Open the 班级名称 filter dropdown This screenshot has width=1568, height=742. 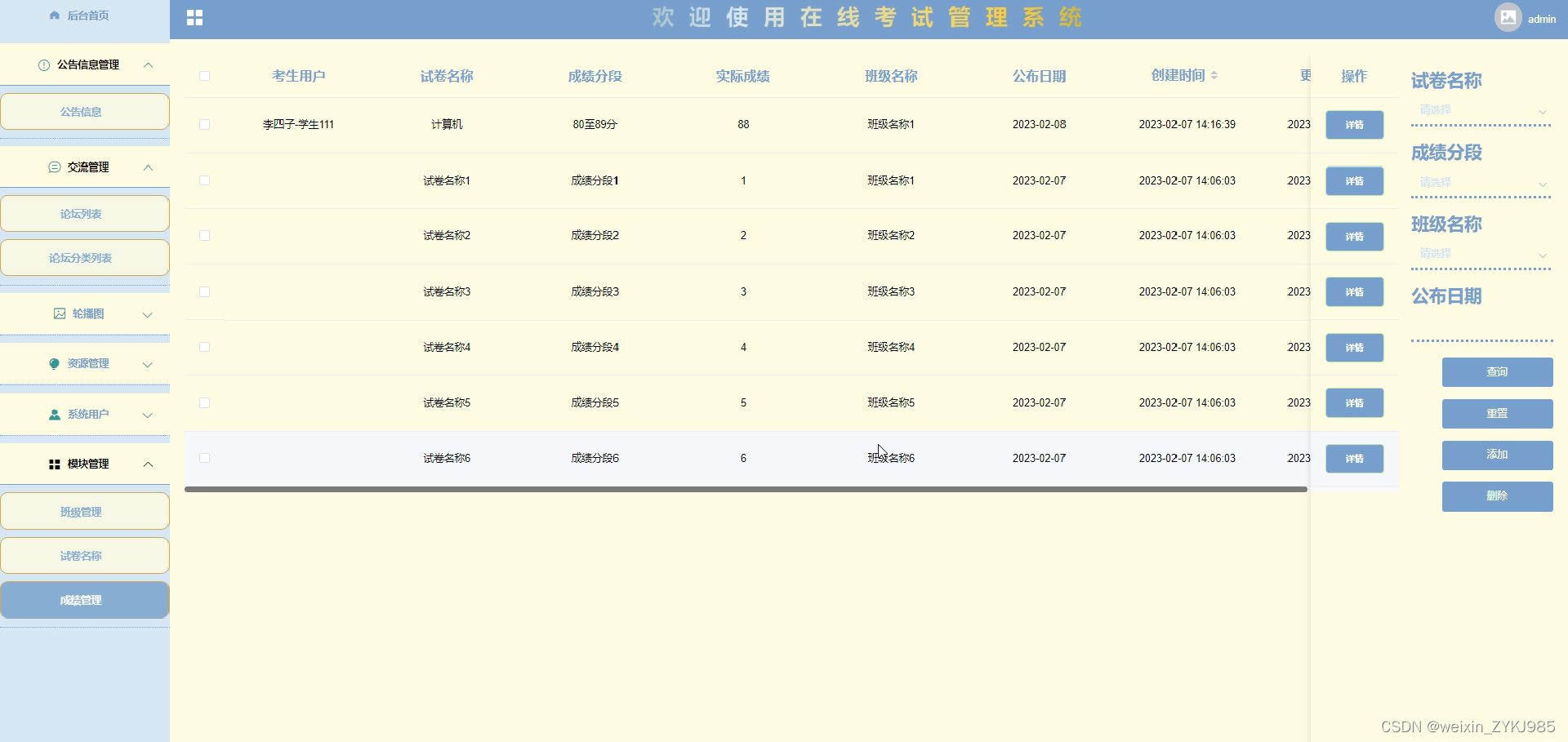1481,254
